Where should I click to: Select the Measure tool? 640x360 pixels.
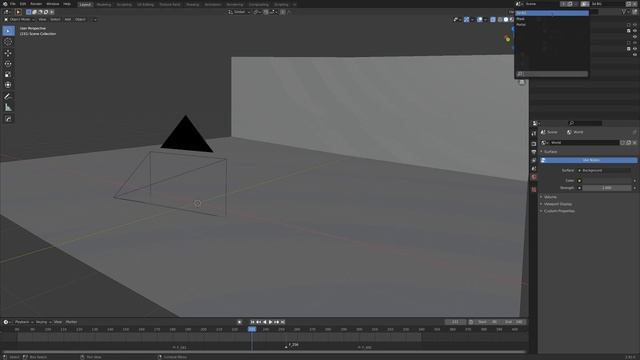click(x=8, y=108)
